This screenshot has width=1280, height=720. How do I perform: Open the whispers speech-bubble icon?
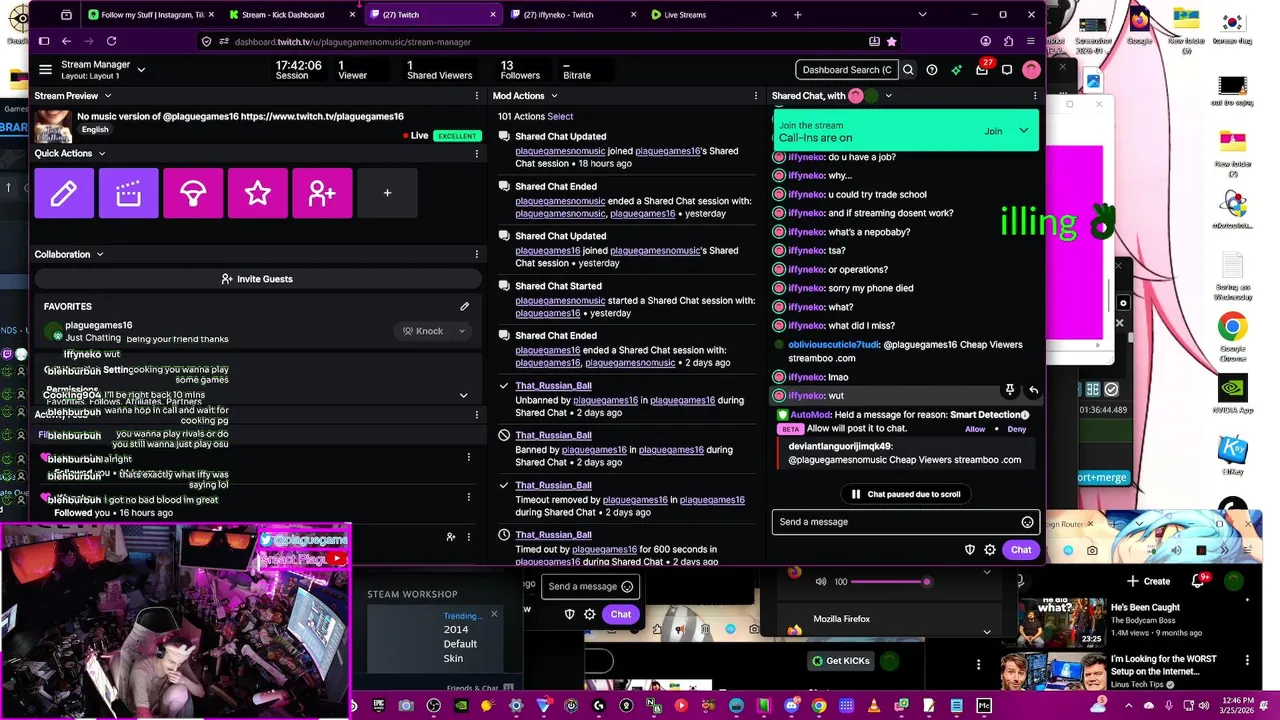pos(1007,70)
